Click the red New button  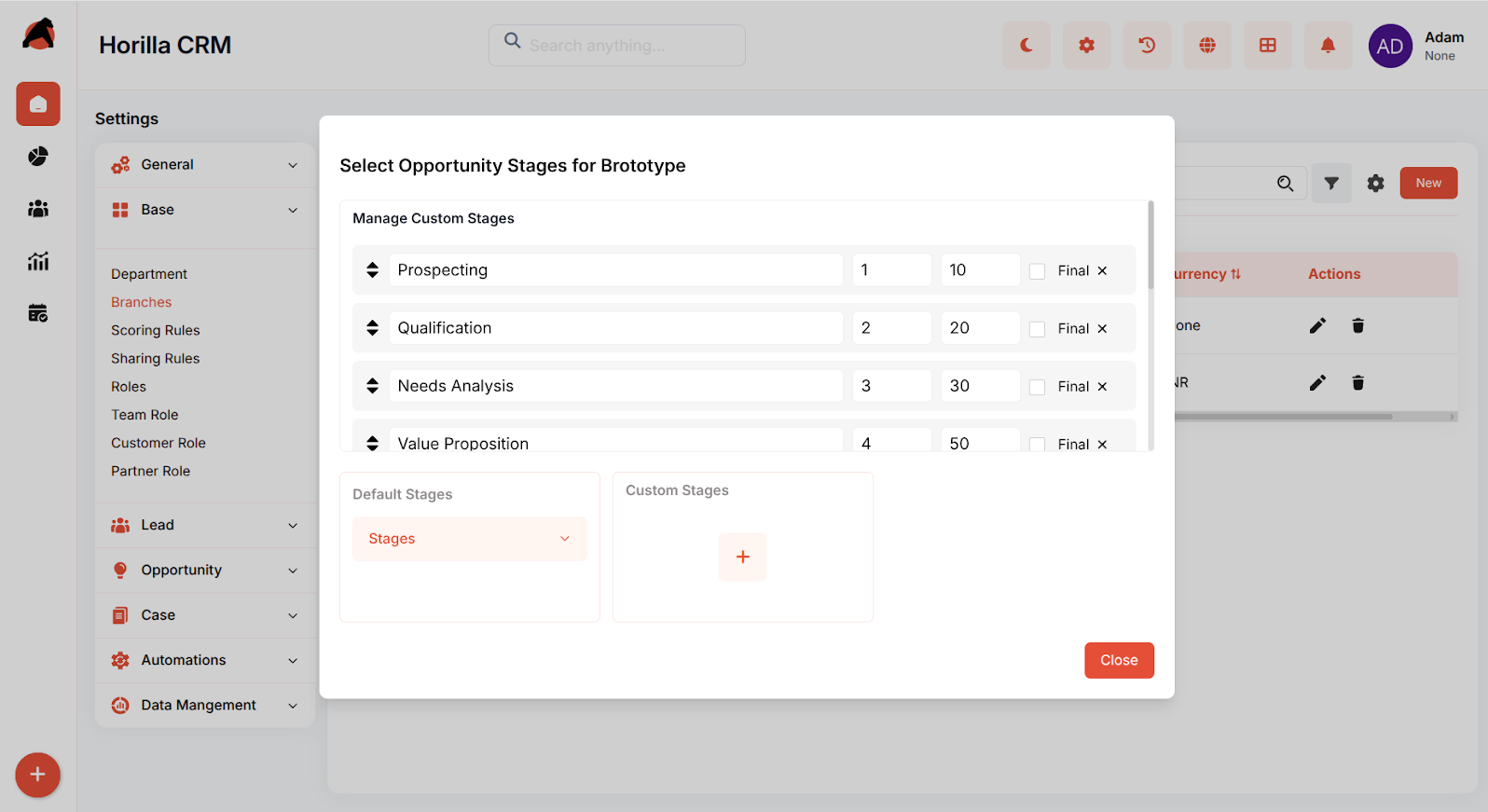pyautogui.click(x=1428, y=183)
